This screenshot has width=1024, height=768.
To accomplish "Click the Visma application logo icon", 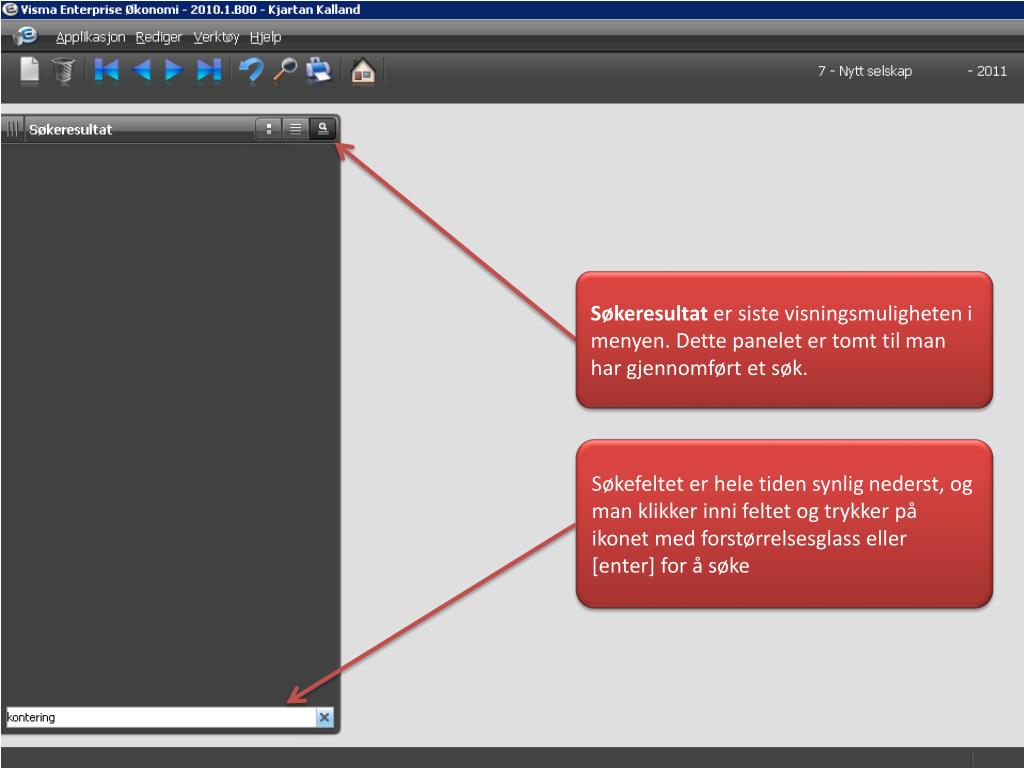I will pyautogui.click(x=25, y=35).
